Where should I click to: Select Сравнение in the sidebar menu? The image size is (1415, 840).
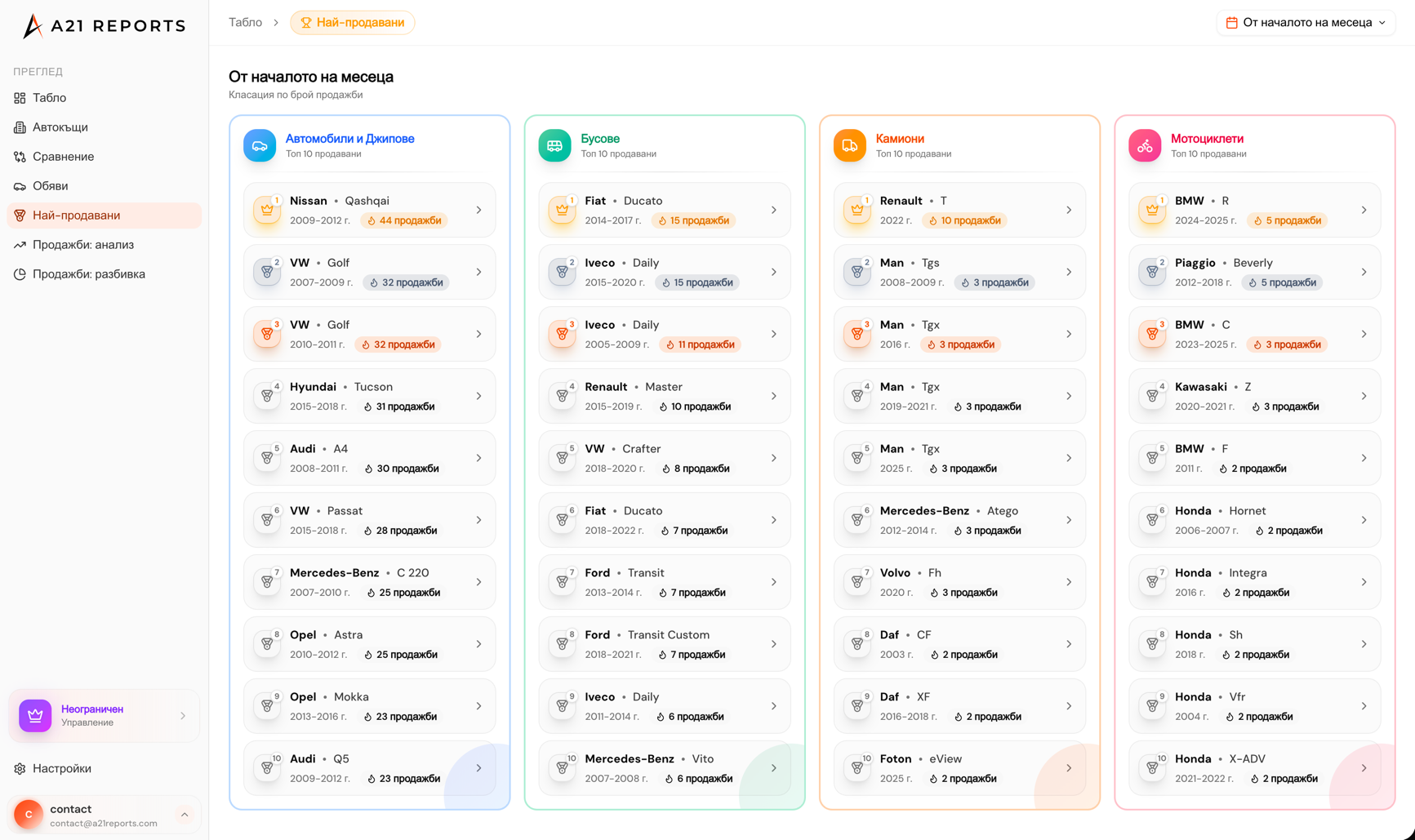click(64, 157)
